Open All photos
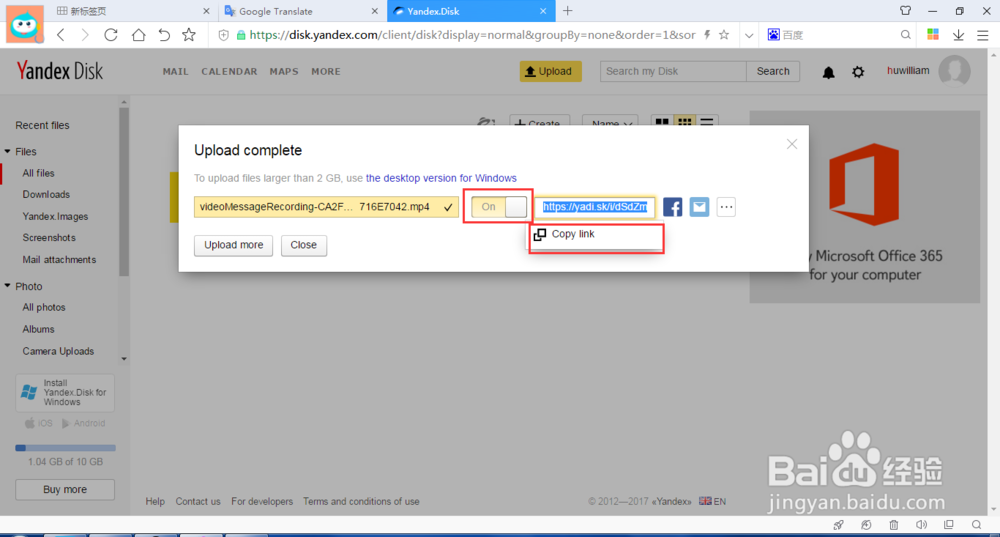 (44, 307)
